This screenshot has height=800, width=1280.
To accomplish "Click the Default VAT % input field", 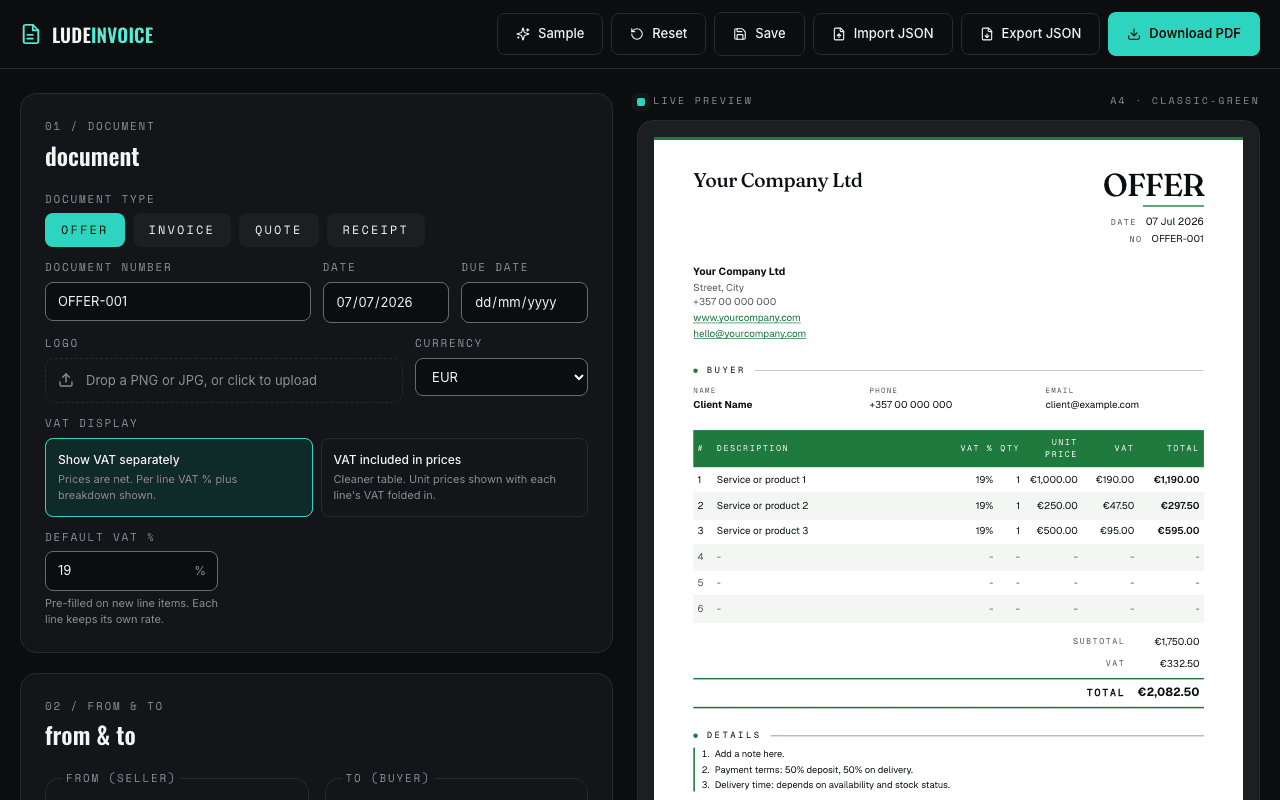I will 131,571.
